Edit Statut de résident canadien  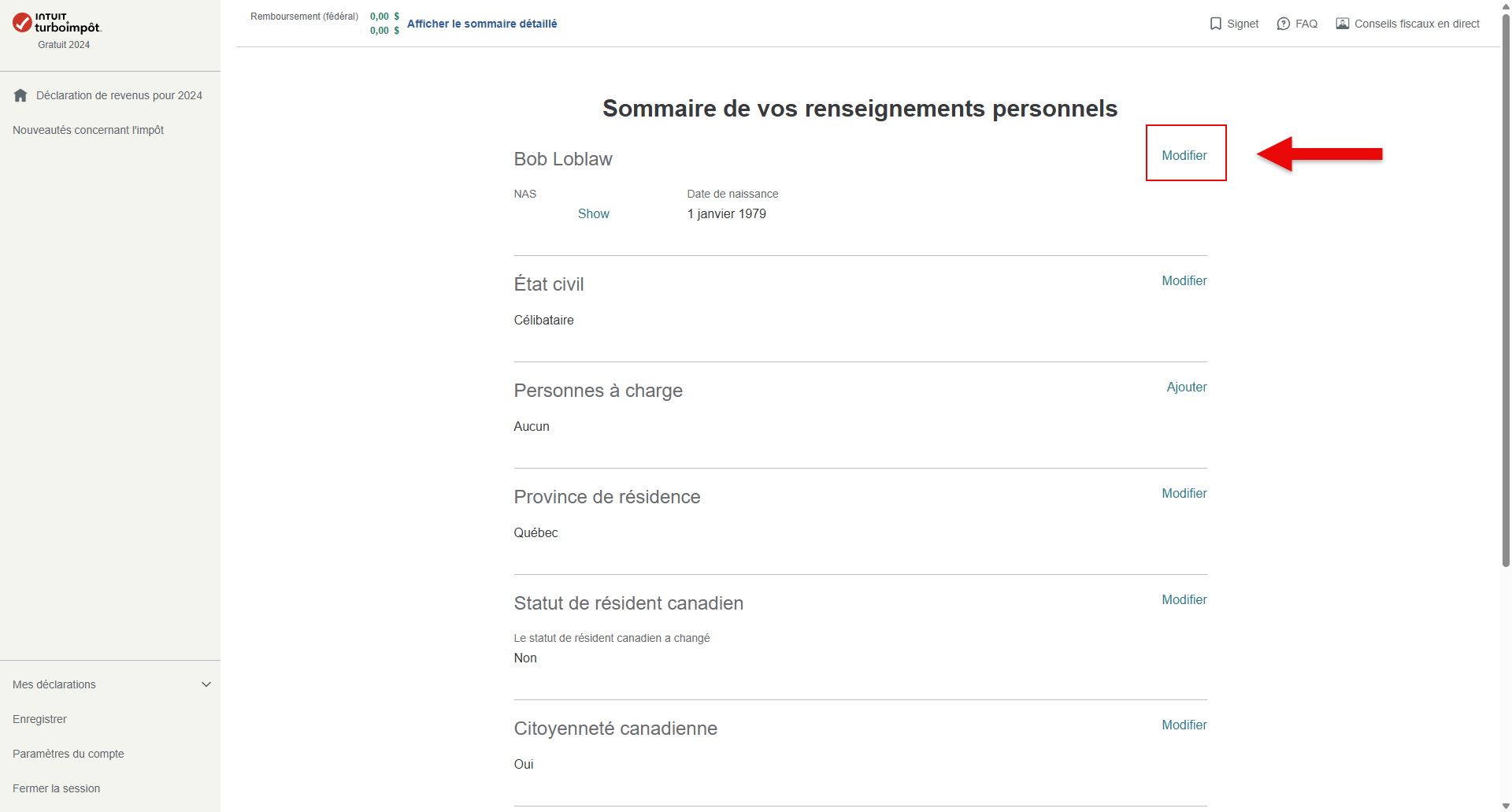click(1184, 599)
